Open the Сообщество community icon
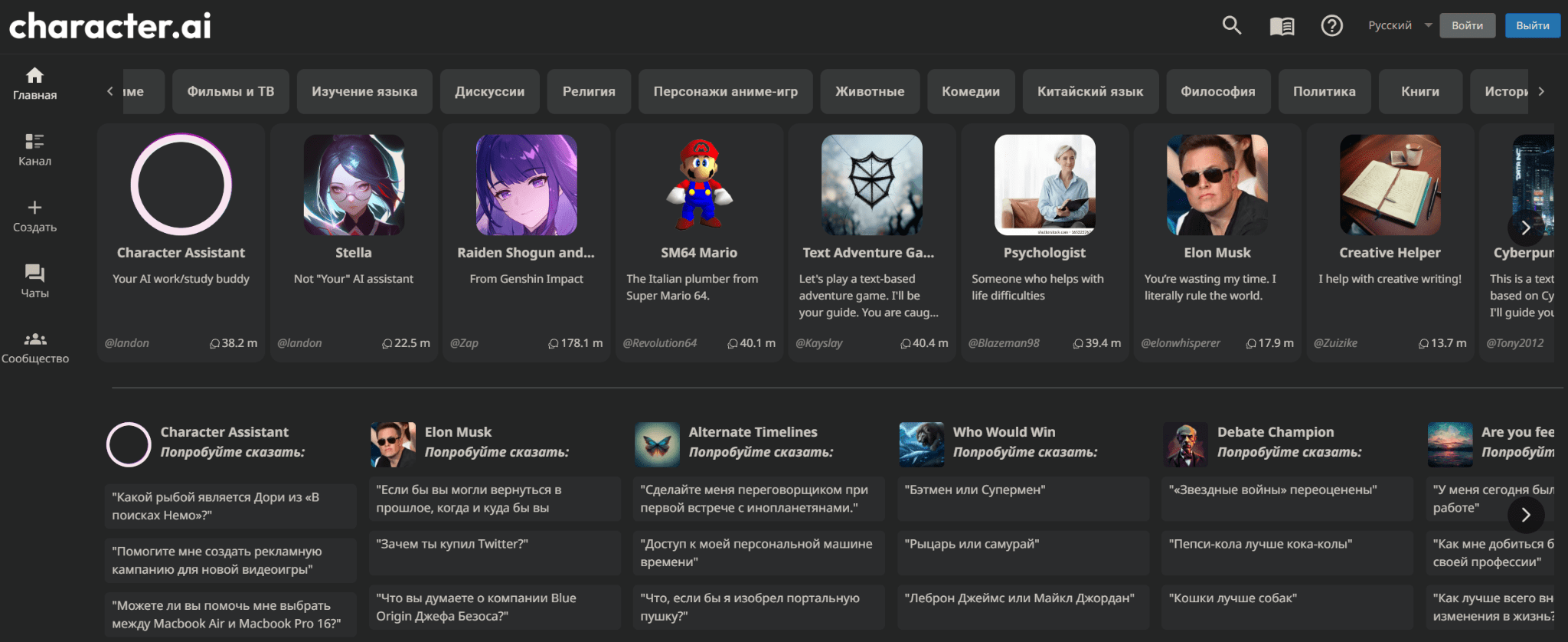The width and height of the screenshot is (1568, 642). click(34, 339)
